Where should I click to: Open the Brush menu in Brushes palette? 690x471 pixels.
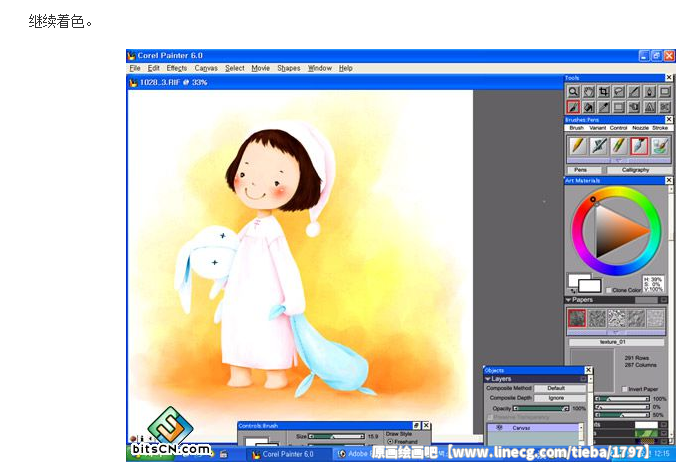tap(576, 128)
